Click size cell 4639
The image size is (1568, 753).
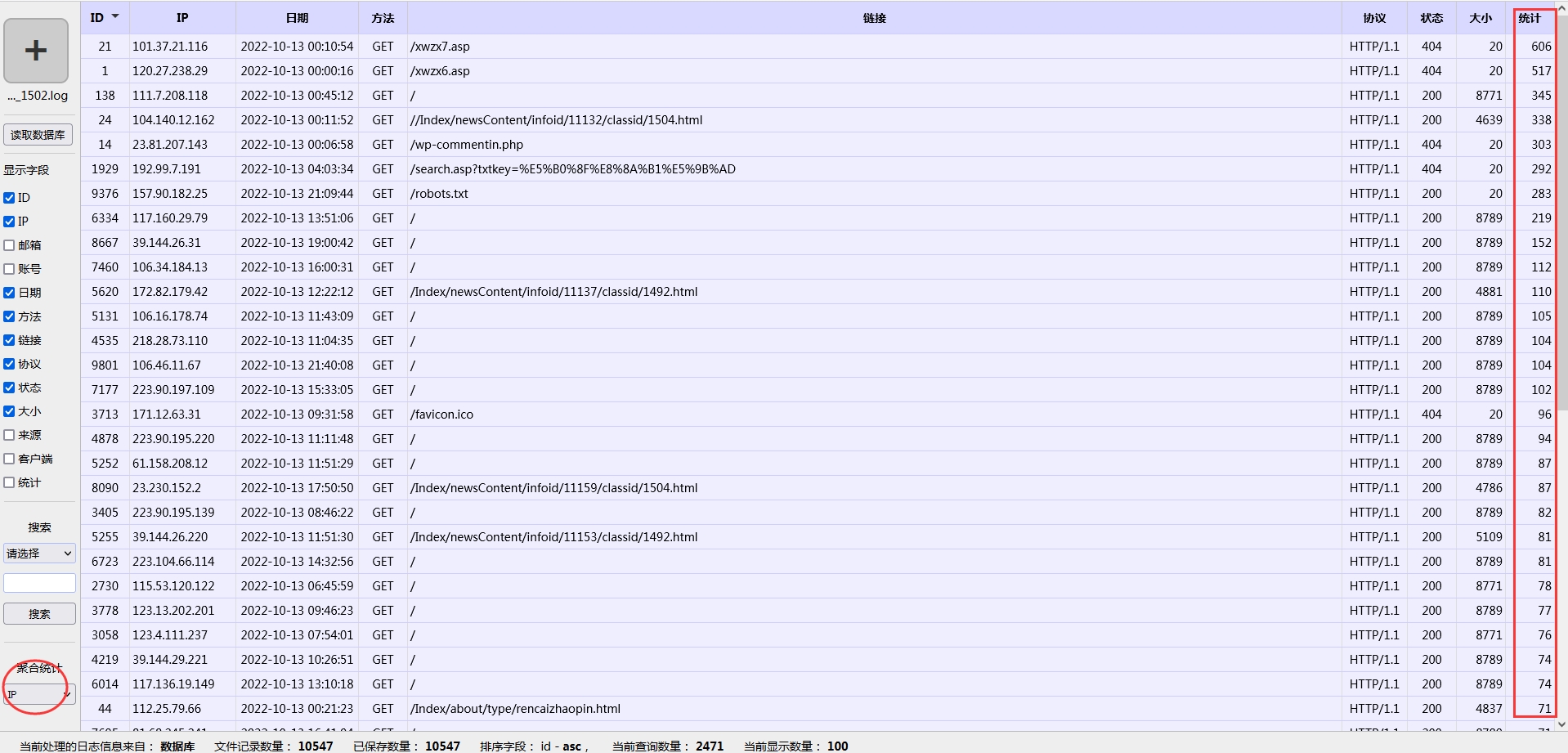click(x=1489, y=120)
